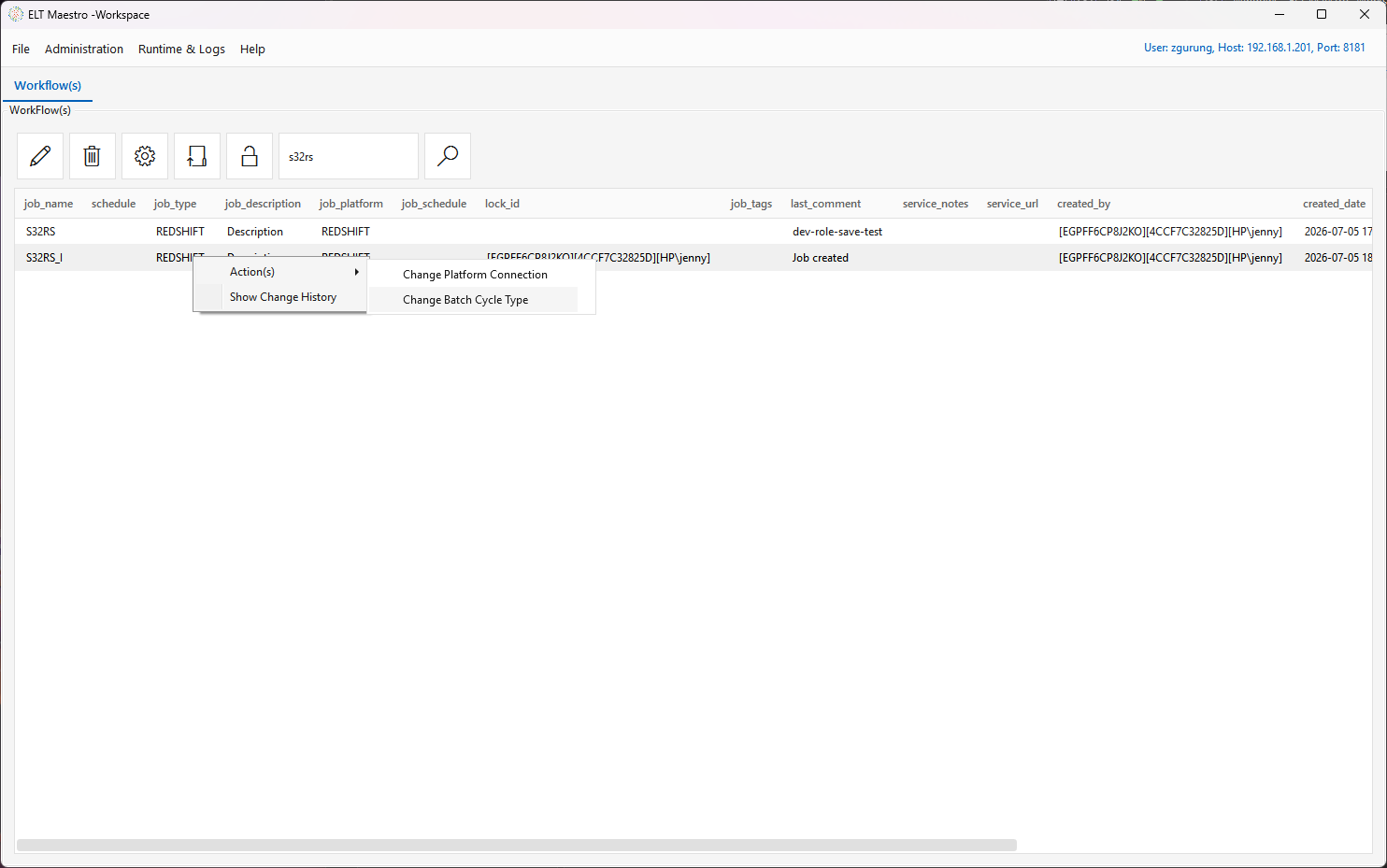
Task: Sort by the job_platform column header
Action: [x=351, y=204]
